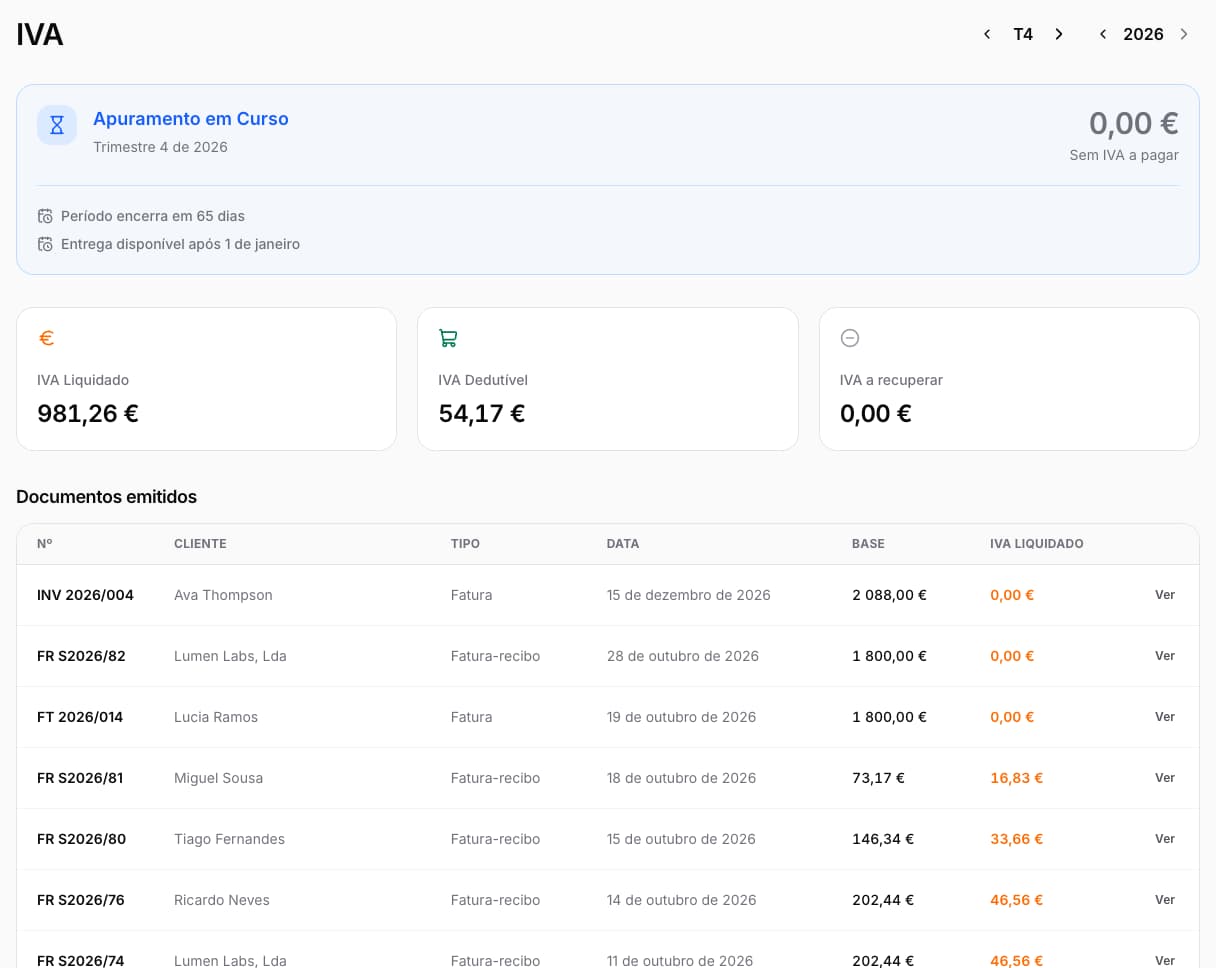The width and height of the screenshot is (1216, 968).
Task: Click the IVA amount 33,66 €
Action: [1016, 839]
